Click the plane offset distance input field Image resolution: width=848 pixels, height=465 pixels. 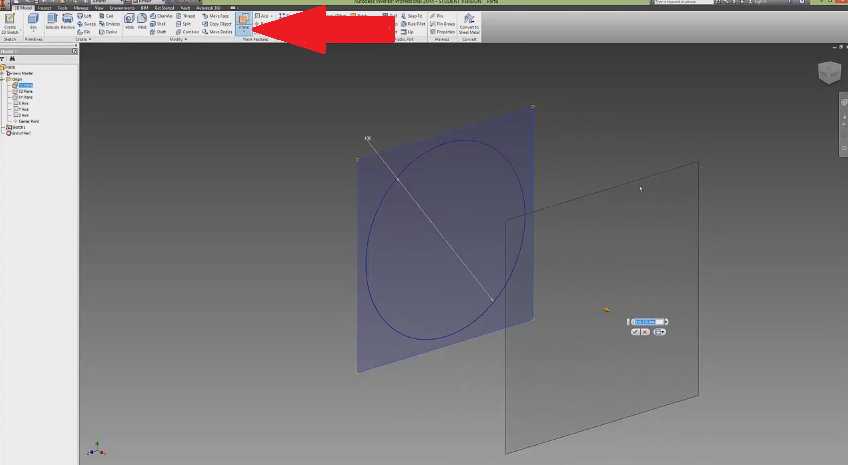[647, 322]
